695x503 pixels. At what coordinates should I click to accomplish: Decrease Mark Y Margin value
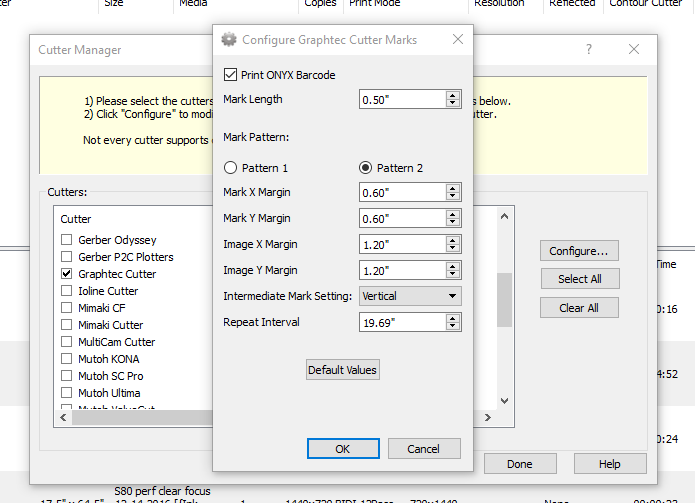[453, 222]
